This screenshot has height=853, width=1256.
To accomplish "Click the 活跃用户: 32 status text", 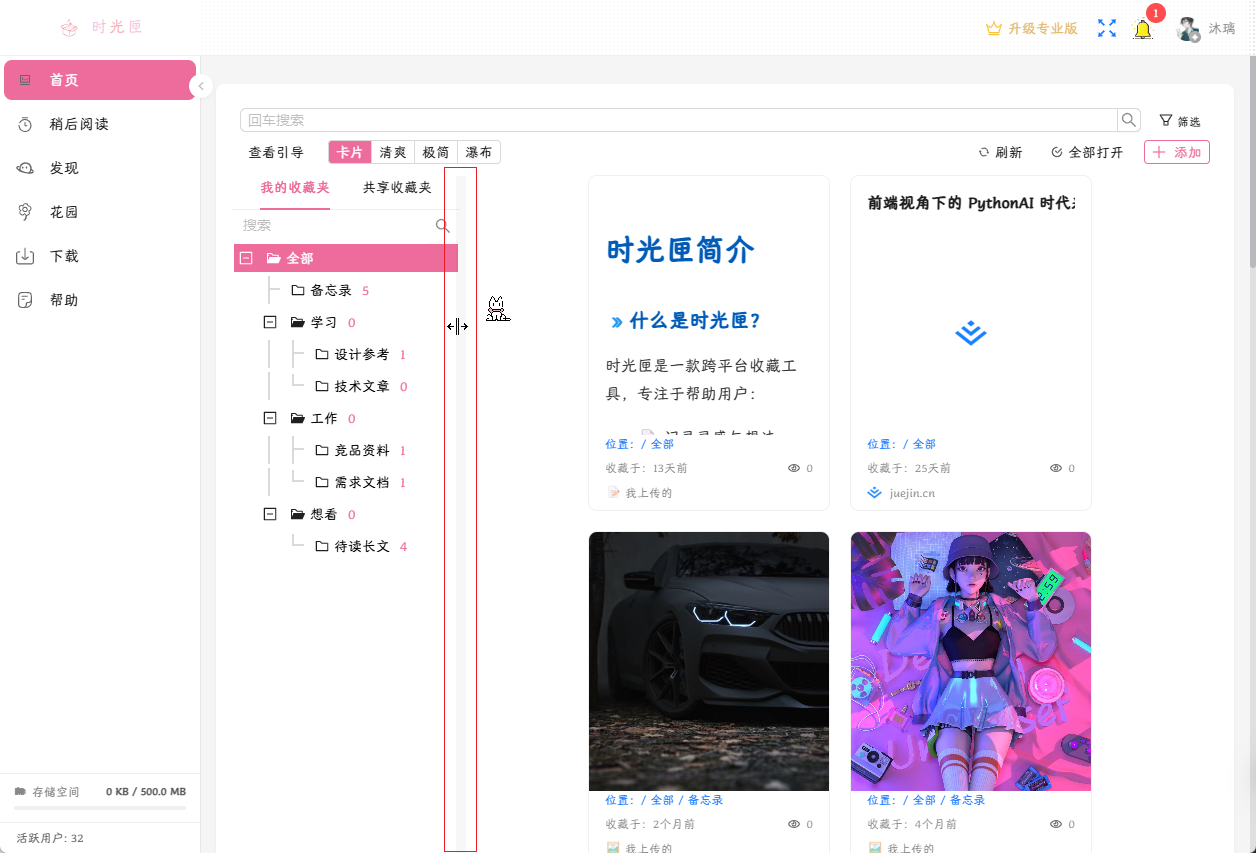I will [x=50, y=838].
